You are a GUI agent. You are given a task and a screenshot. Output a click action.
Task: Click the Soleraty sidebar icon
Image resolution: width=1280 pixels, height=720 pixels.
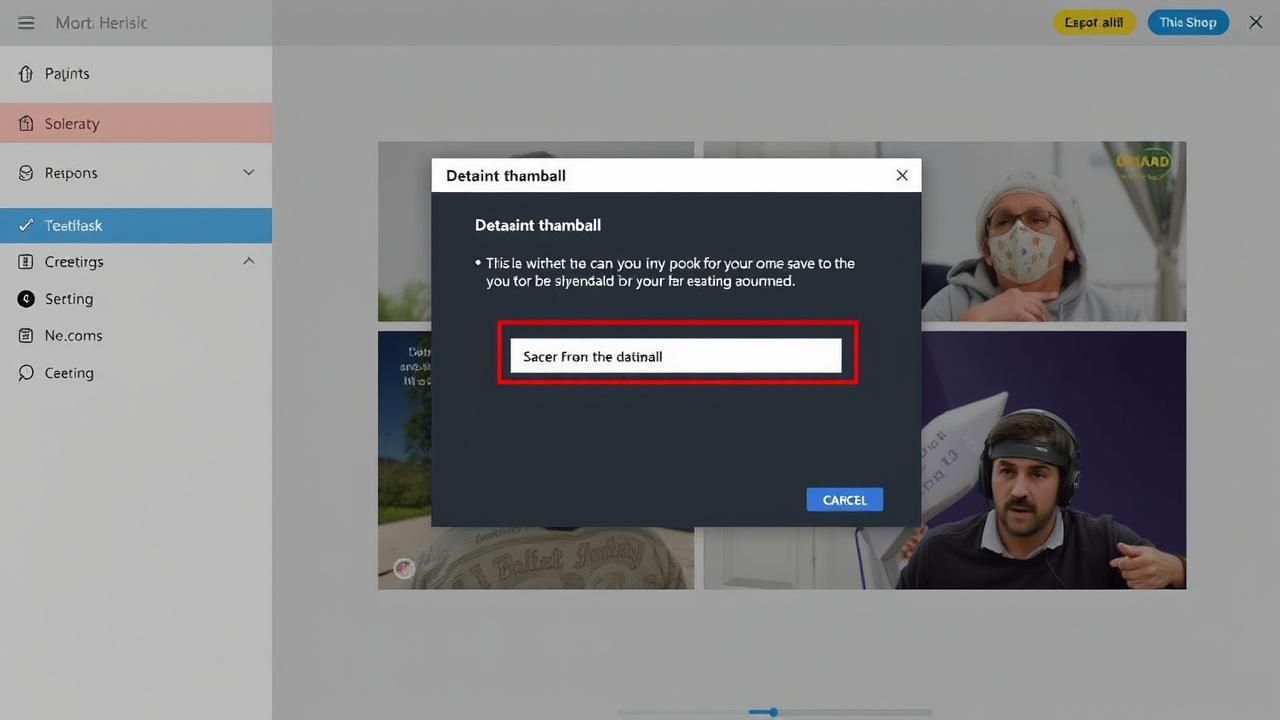click(x=26, y=124)
